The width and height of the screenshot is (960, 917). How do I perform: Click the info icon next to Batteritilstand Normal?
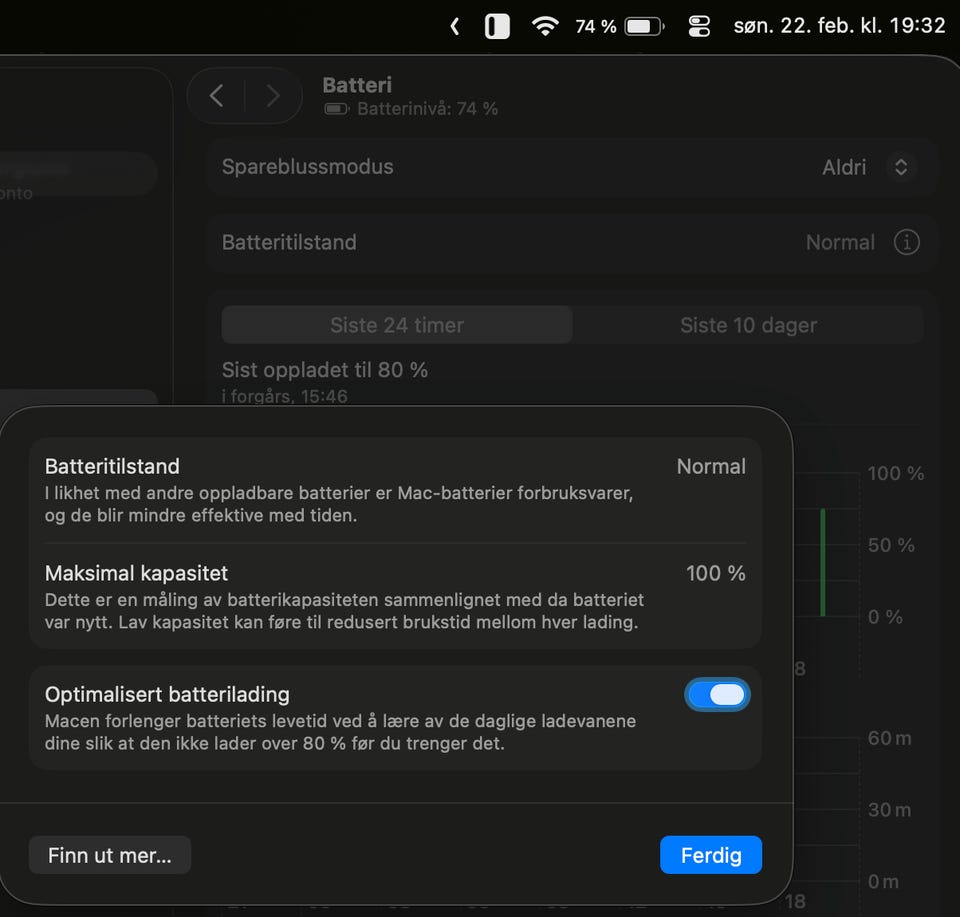coord(906,242)
